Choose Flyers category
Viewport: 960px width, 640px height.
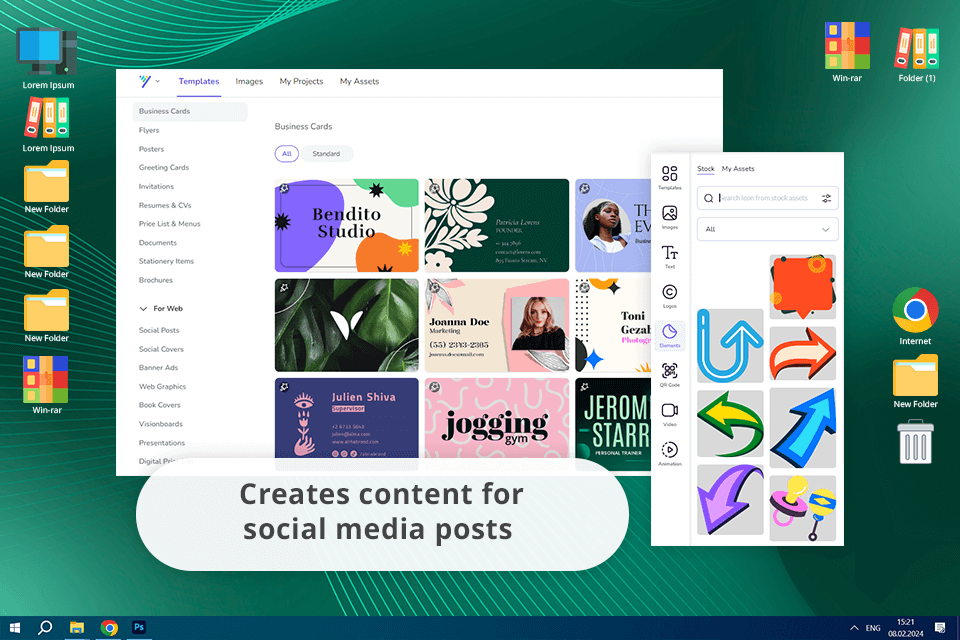coord(149,130)
